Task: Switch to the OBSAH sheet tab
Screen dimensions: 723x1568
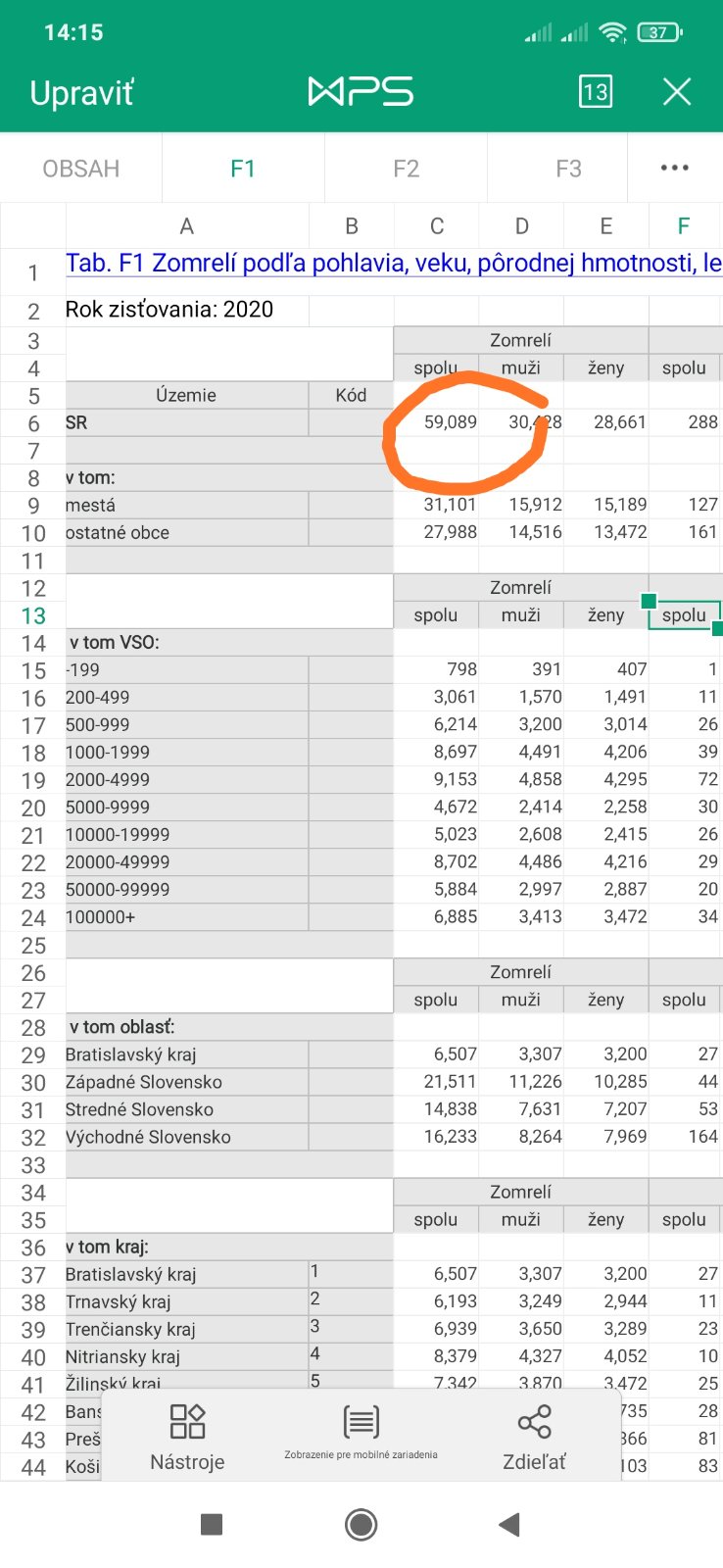Action: [81, 169]
